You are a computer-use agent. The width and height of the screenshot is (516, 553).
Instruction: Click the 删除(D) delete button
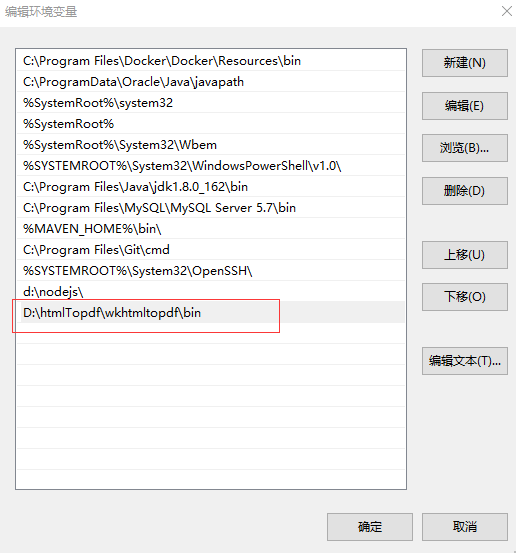click(x=465, y=191)
